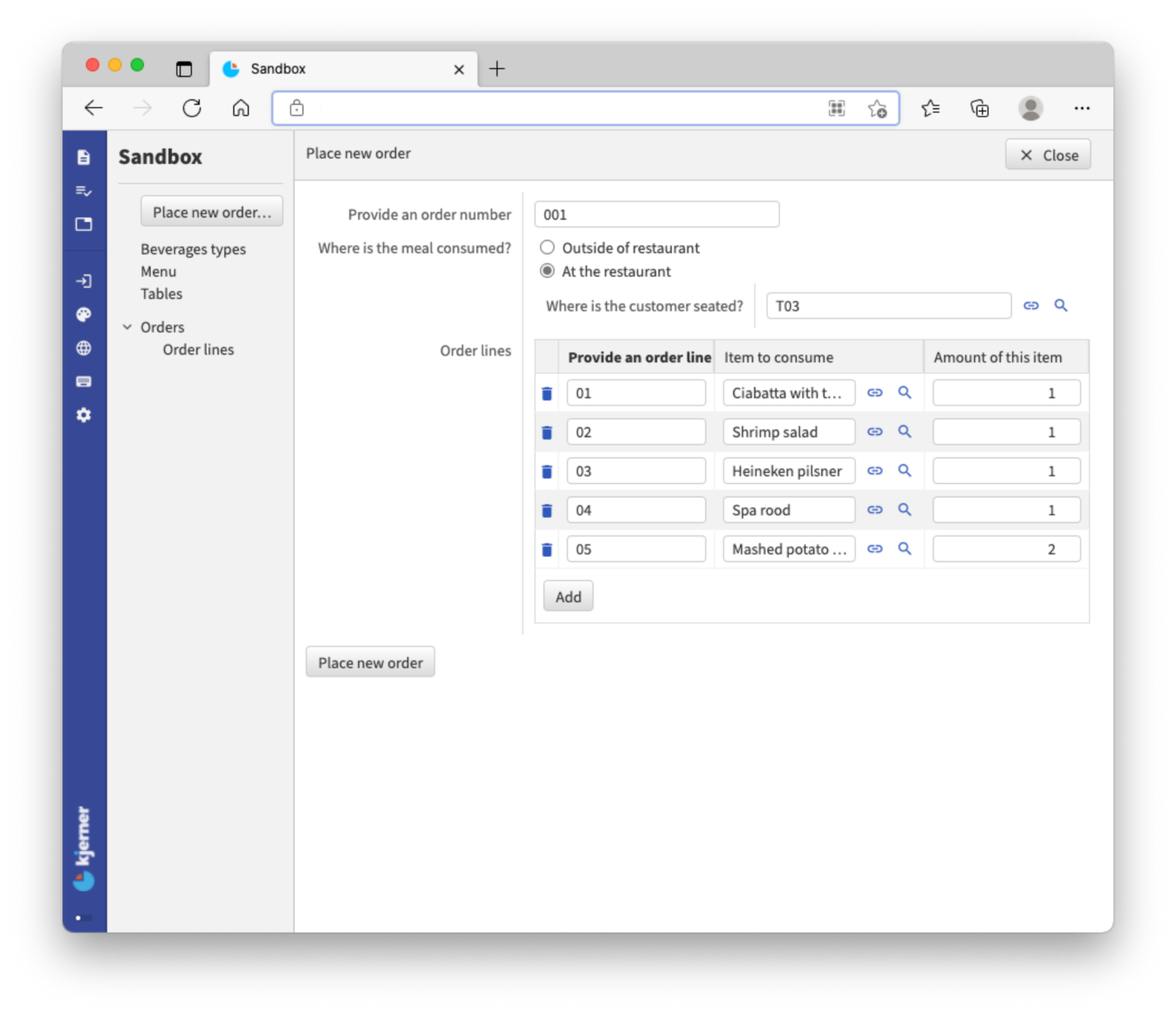Open the settings gear in sidebar
The image size is (1176, 1015).
click(x=84, y=415)
